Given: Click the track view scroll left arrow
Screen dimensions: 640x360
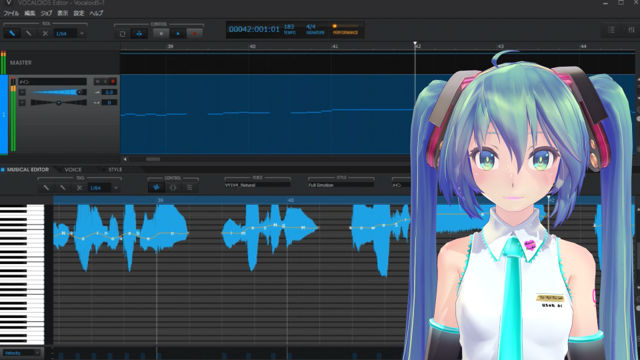Looking at the screenshot, I should click(125, 159).
